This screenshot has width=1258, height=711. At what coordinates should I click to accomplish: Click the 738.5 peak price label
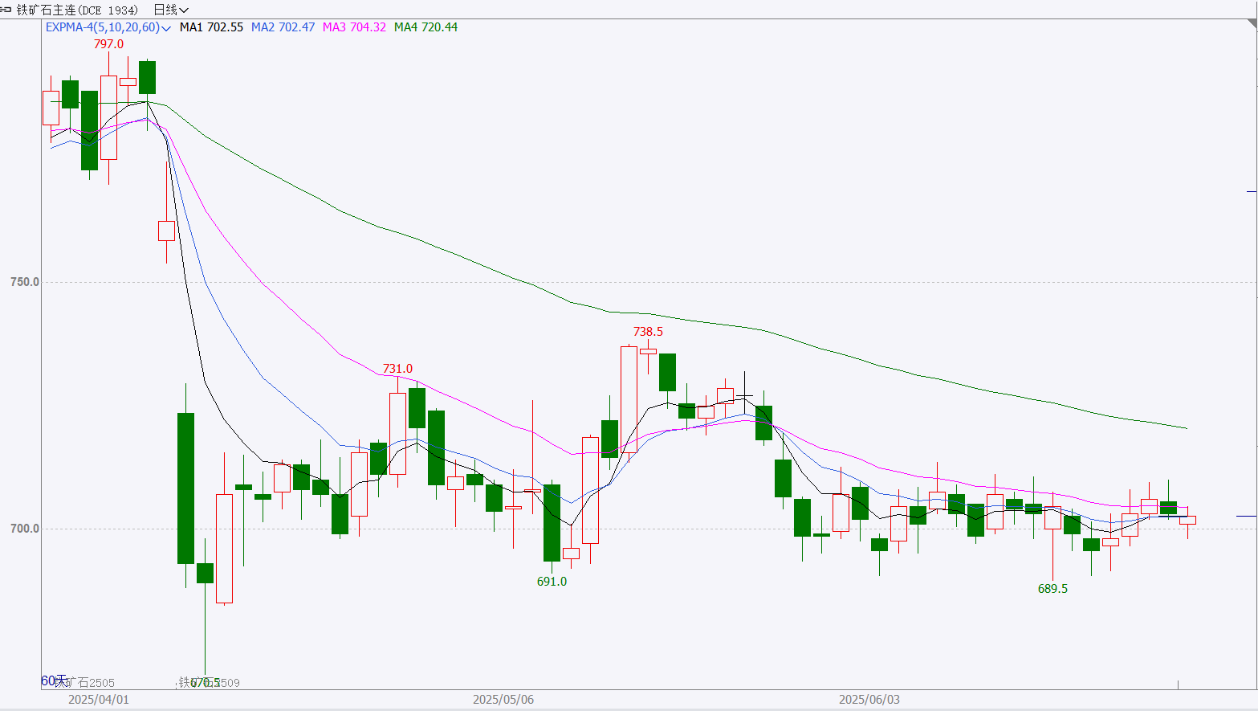[x=648, y=331]
